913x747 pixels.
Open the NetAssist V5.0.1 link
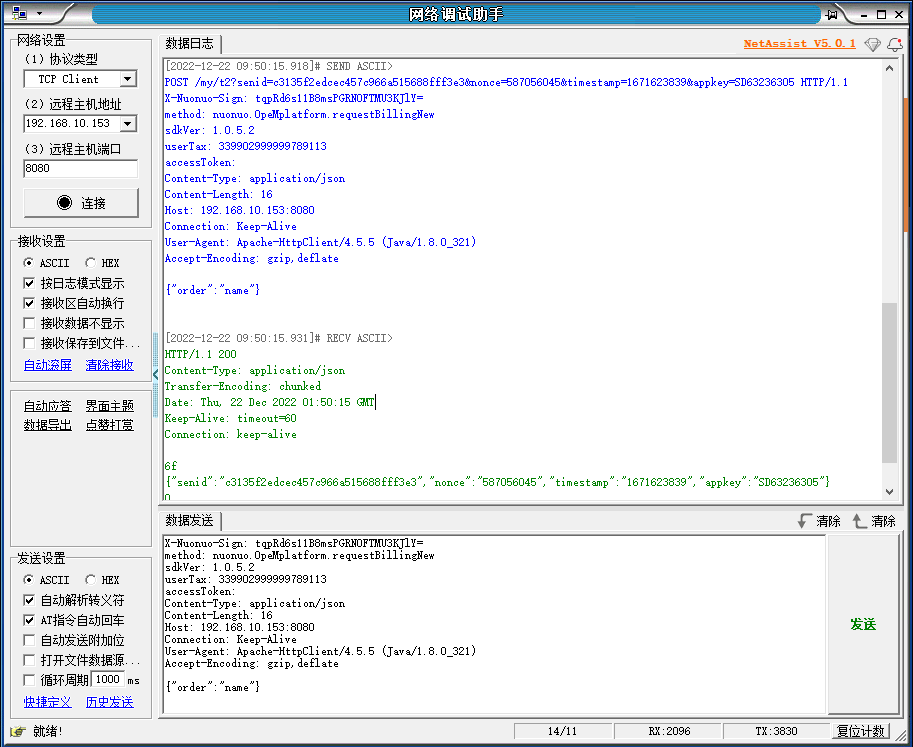799,44
